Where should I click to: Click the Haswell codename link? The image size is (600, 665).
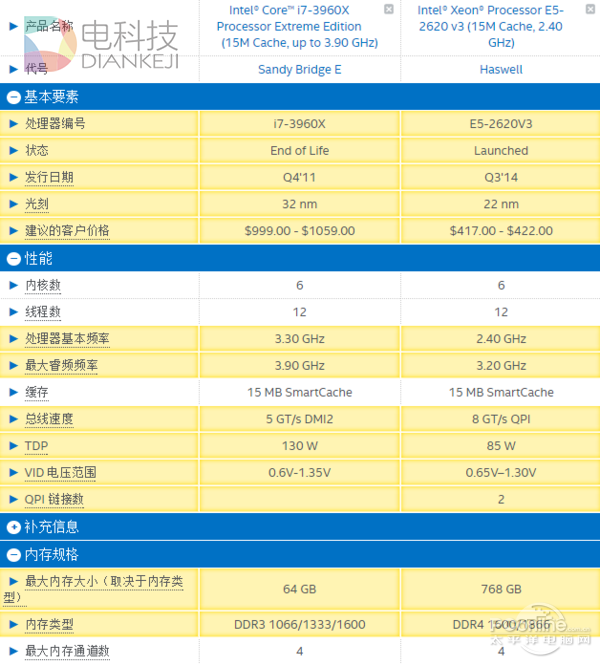500,70
